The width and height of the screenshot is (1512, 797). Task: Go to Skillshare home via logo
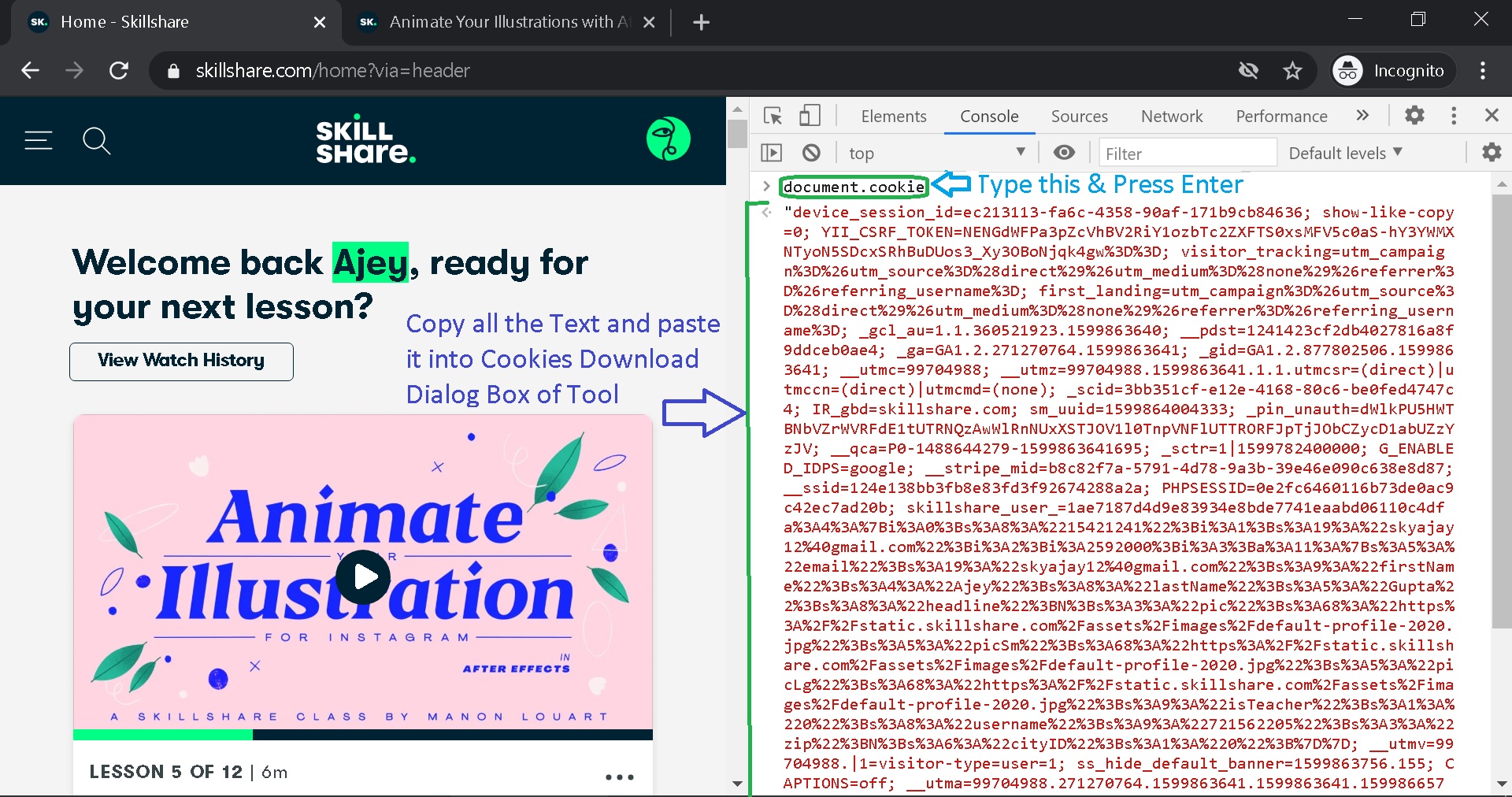(x=365, y=140)
